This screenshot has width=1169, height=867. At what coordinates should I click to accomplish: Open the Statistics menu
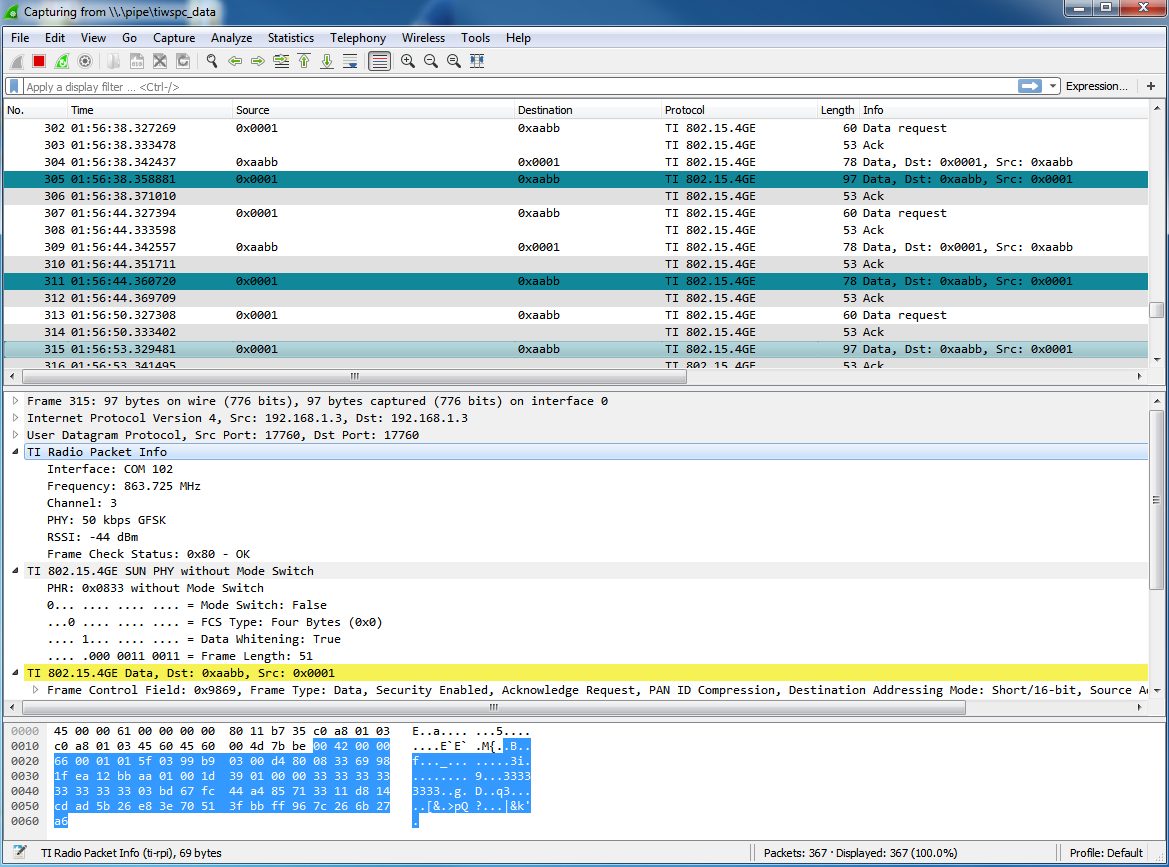(x=290, y=38)
